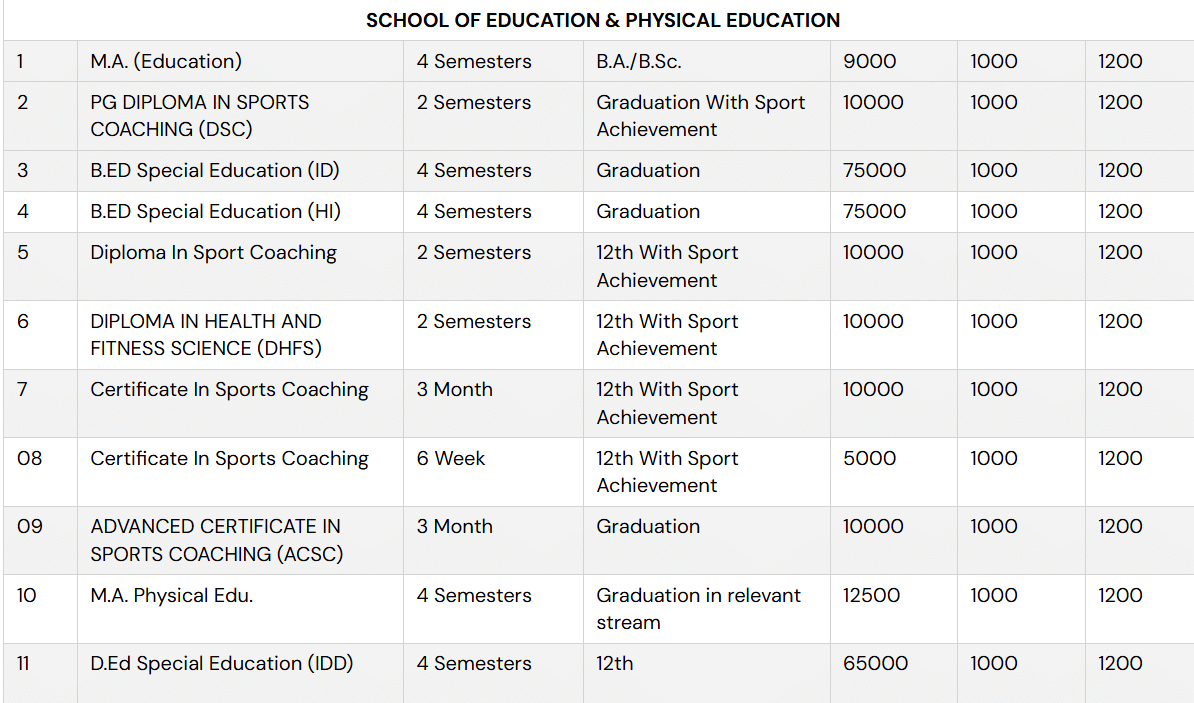The height and width of the screenshot is (703, 1194).
Task: Select Graduation in relevant stream eligibility
Action: click(x=698, y=608)
